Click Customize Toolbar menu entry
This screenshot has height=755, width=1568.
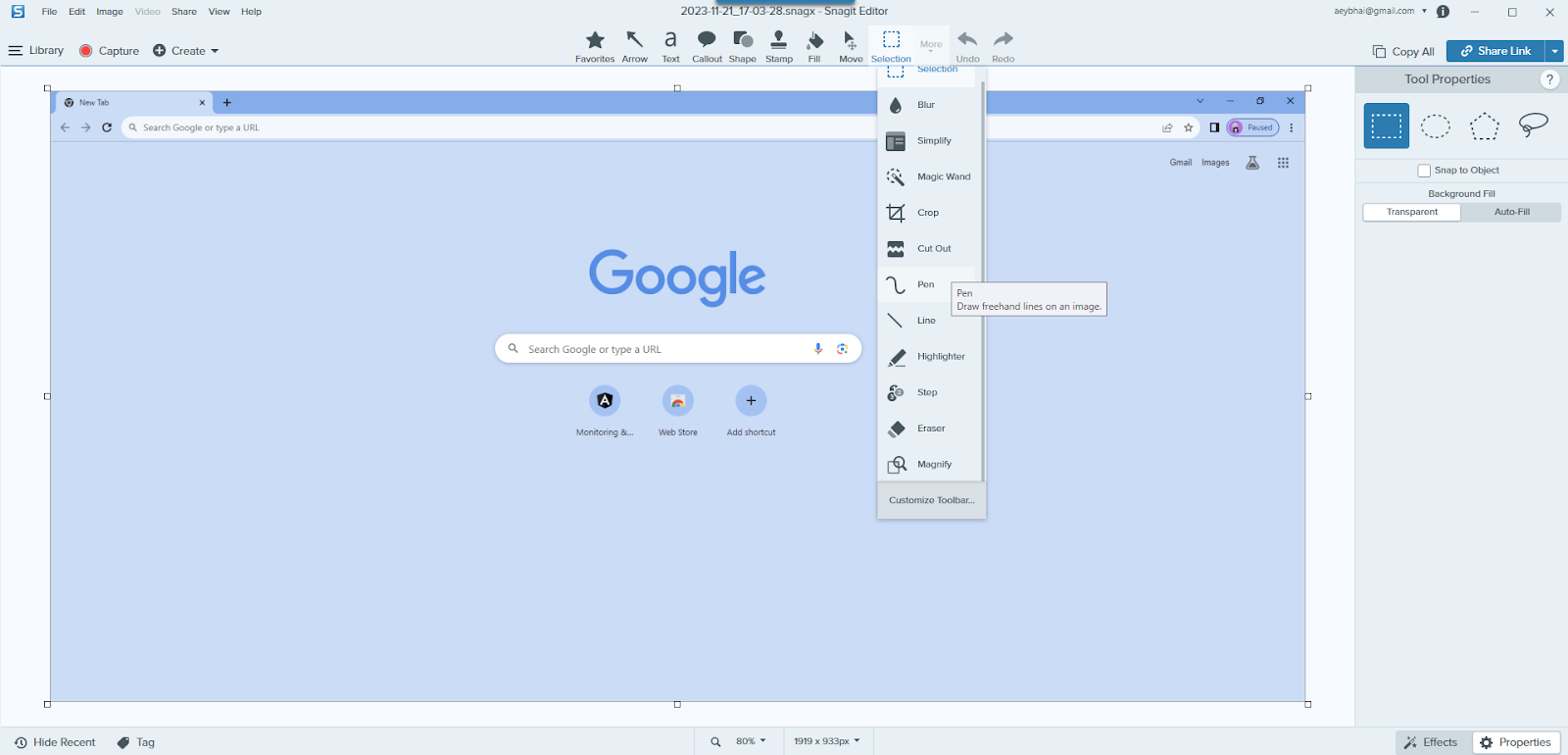point(931,500)
